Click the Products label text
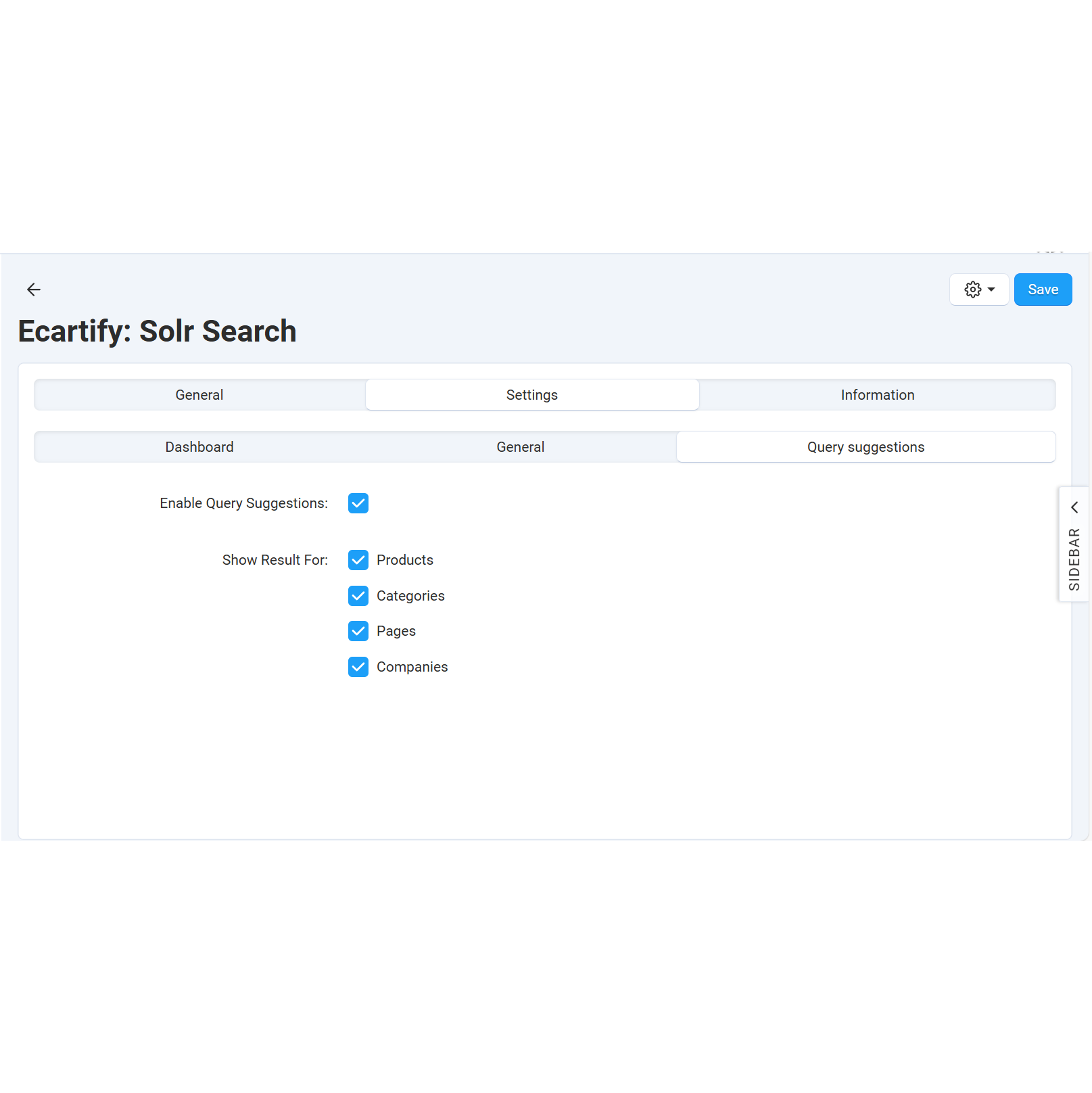Image resolution: width=1092 pixels, height=1093 pixels. [404, 560]
